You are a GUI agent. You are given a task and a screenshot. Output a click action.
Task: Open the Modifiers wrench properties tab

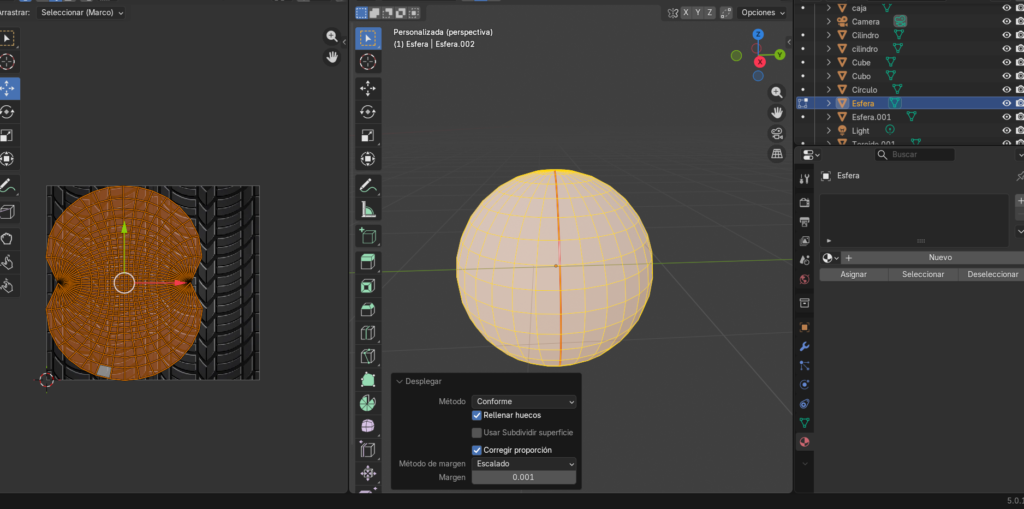tap(805, 346)
